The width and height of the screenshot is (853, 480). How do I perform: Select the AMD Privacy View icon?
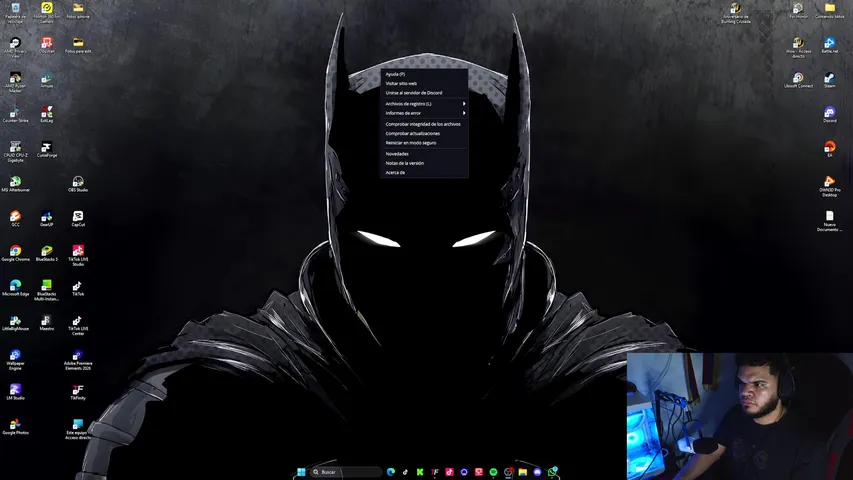15,47
